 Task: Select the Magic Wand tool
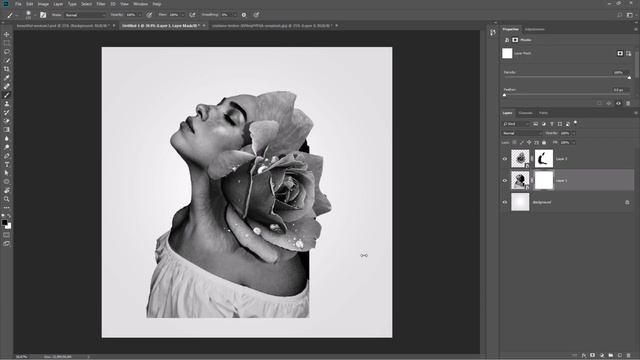7,60
